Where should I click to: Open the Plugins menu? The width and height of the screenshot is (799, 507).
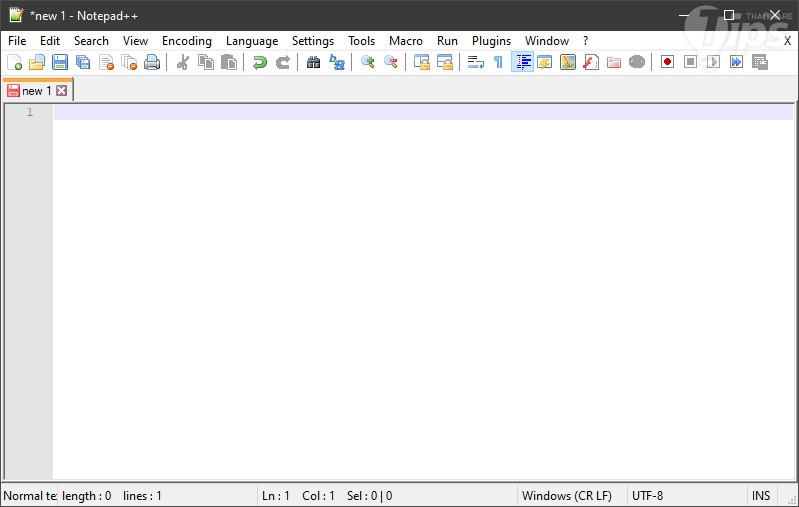pyautogui.click(x=491, y=41)
